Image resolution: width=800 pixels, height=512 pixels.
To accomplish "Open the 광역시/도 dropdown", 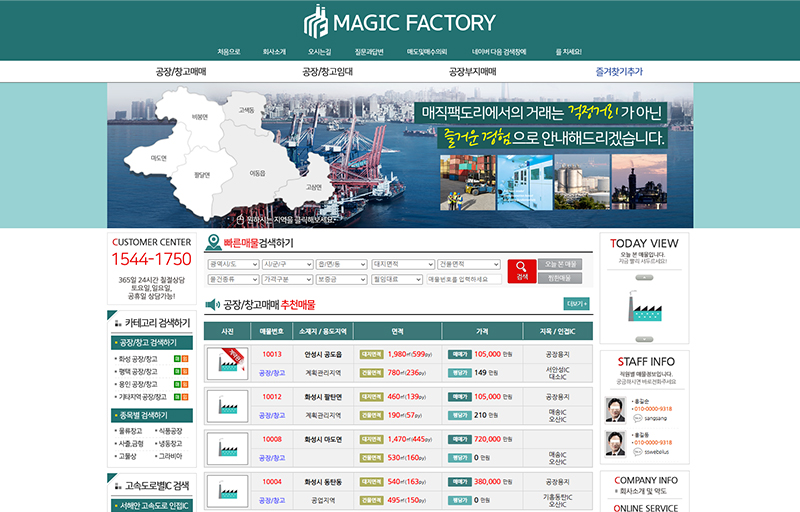I will (233, 264).
